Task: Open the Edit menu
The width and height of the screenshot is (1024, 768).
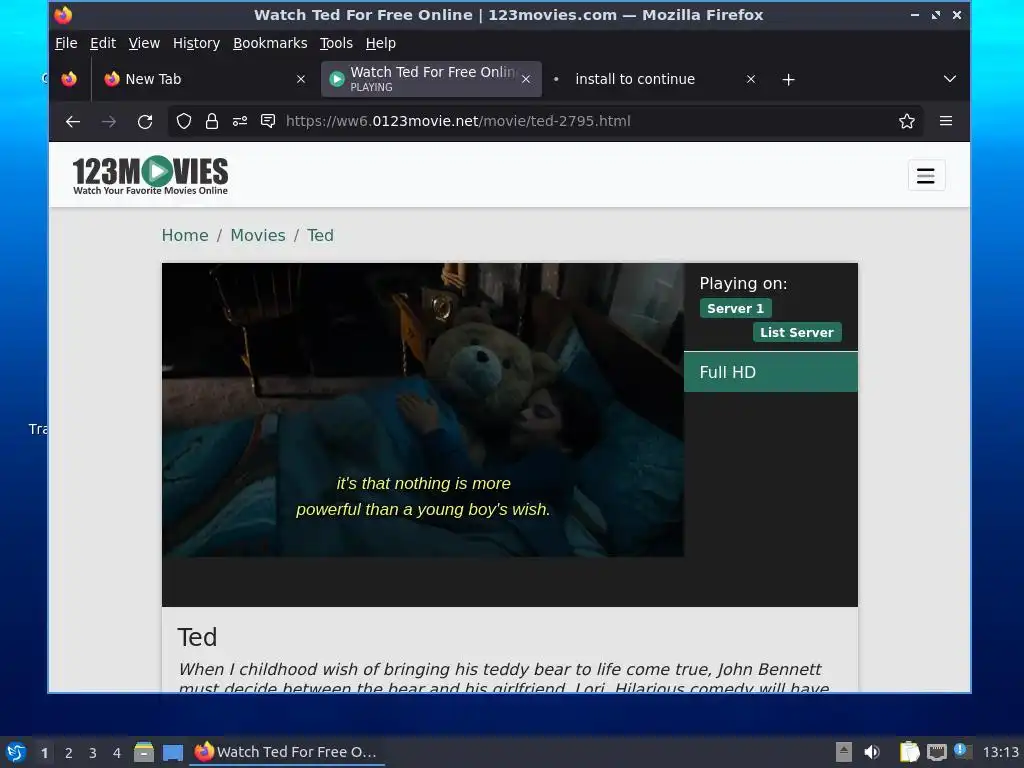Action: [103, 43]
